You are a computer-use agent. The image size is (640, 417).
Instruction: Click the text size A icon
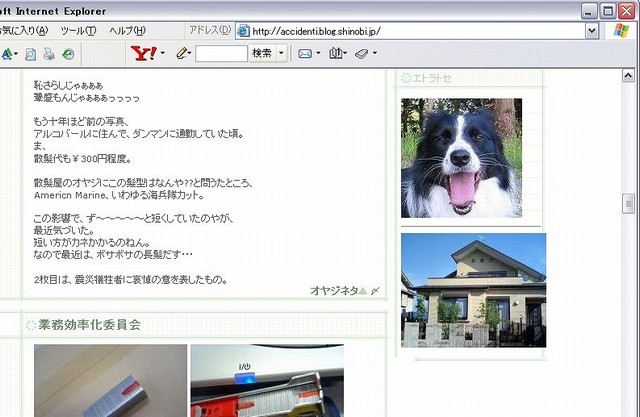coord(7,54)
